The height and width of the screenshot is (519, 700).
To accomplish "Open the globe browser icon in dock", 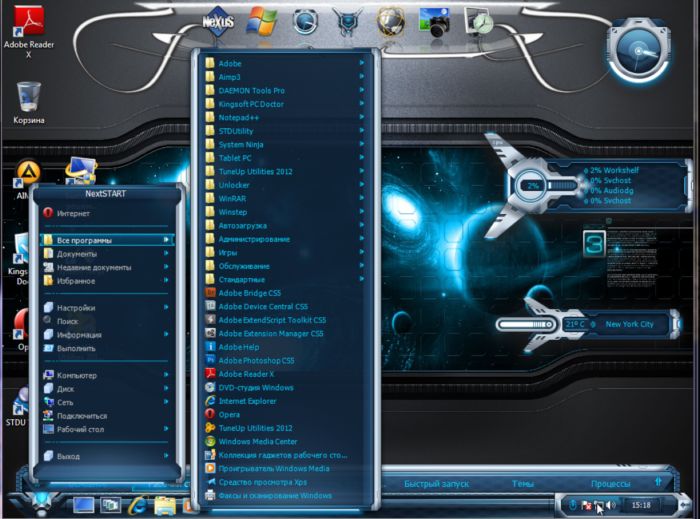I will pyautogui.click(x=391, y=20).
